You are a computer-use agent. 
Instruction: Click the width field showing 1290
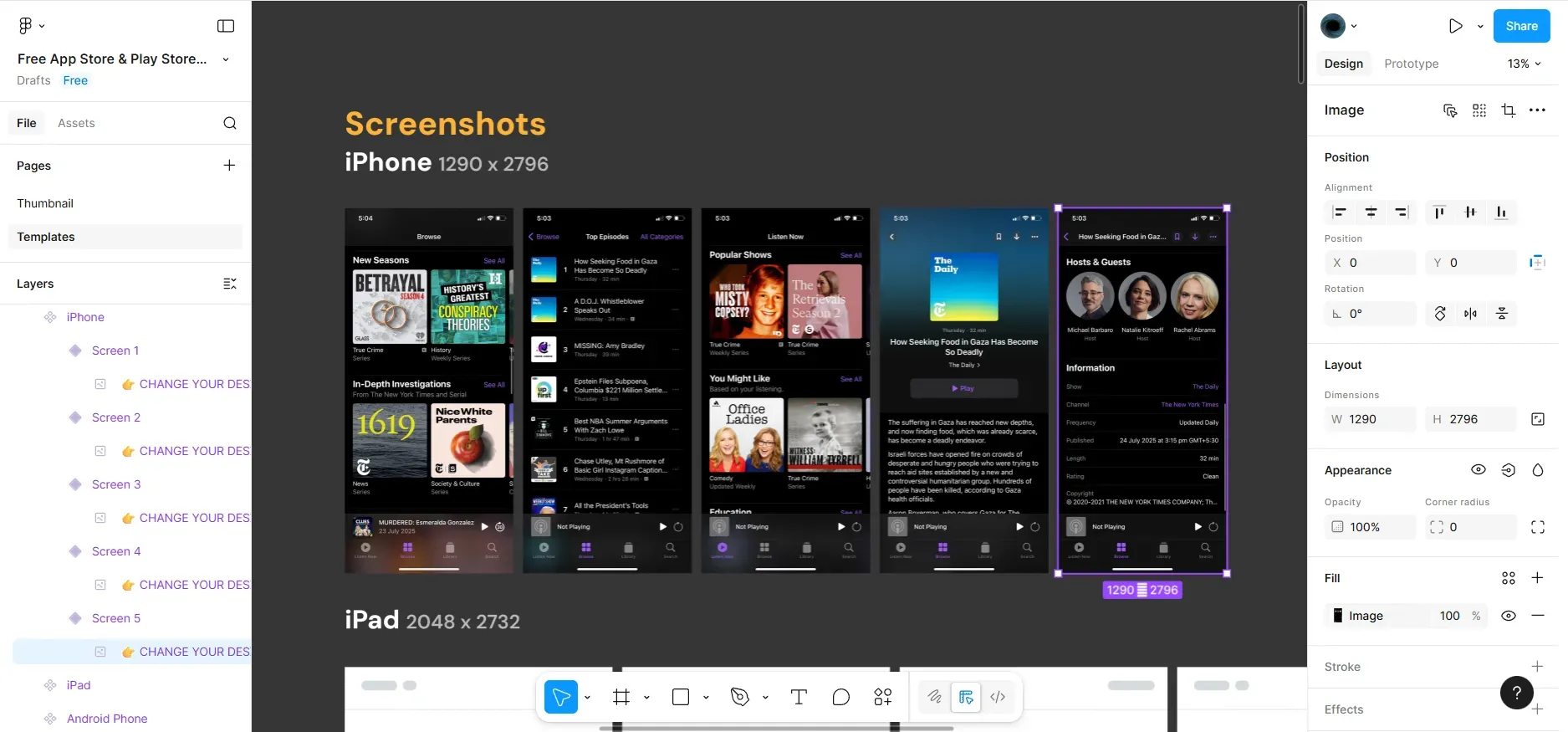tap(1370, 419)
